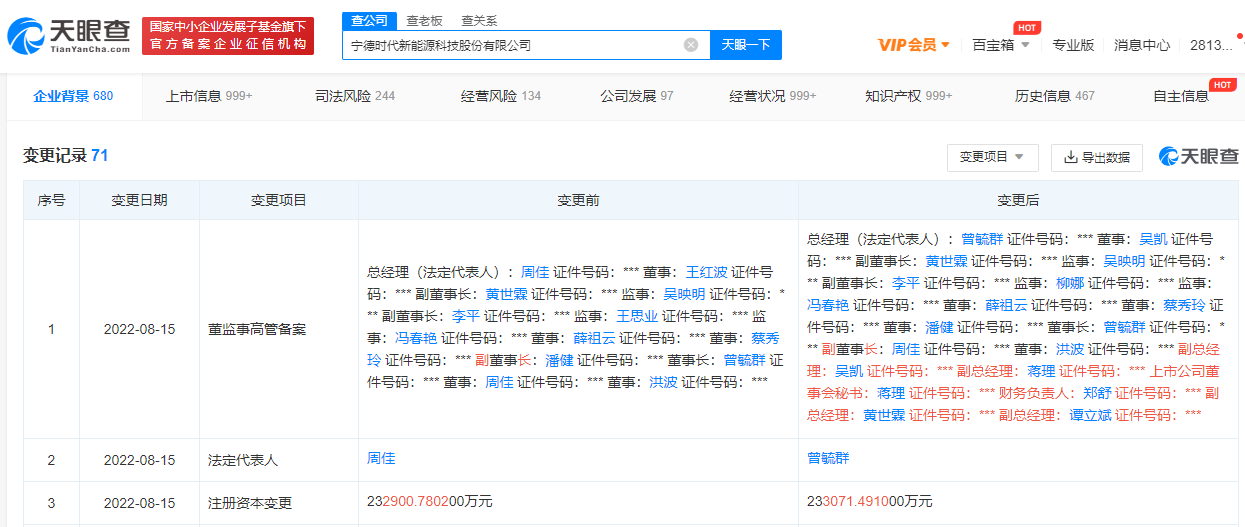The image size is (1245, 527).
Task: Click the 变更前 column header
Action: coord(578,200)
